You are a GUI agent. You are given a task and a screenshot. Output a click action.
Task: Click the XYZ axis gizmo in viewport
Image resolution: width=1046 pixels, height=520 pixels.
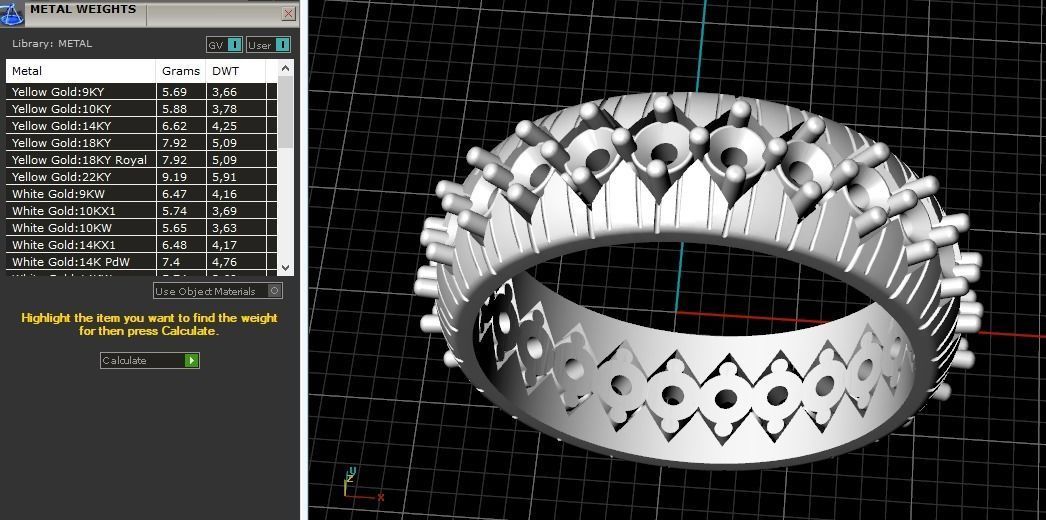pyautogui.click(x=362, y=485)
